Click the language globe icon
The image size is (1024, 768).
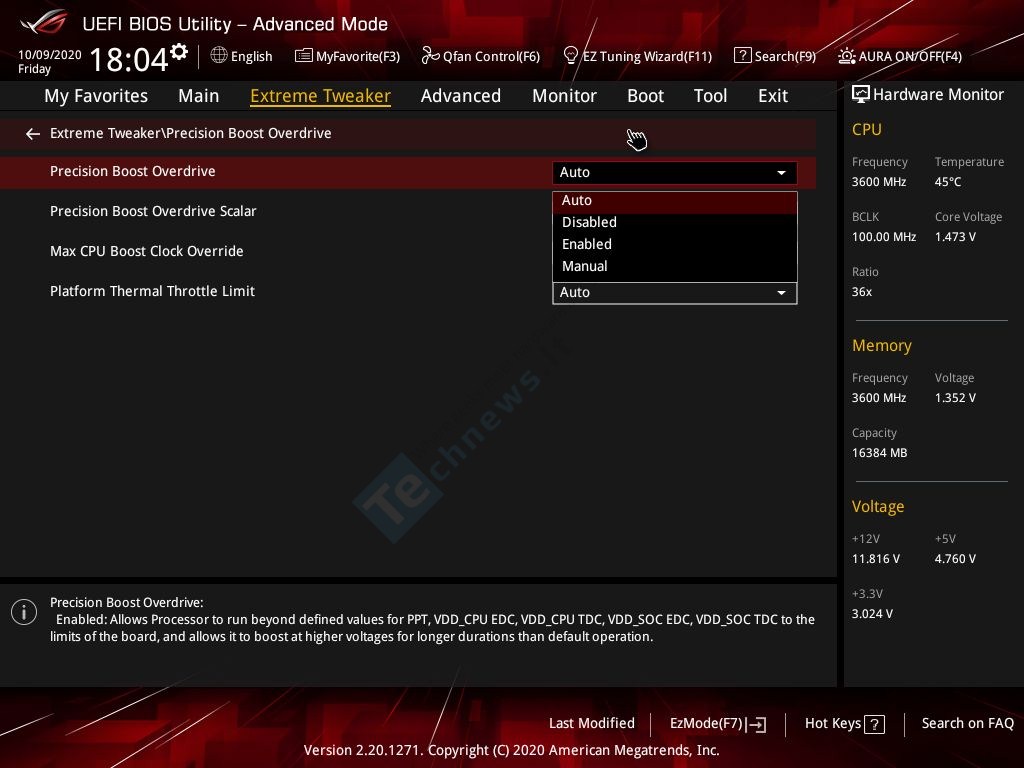[x=219, y=55]
